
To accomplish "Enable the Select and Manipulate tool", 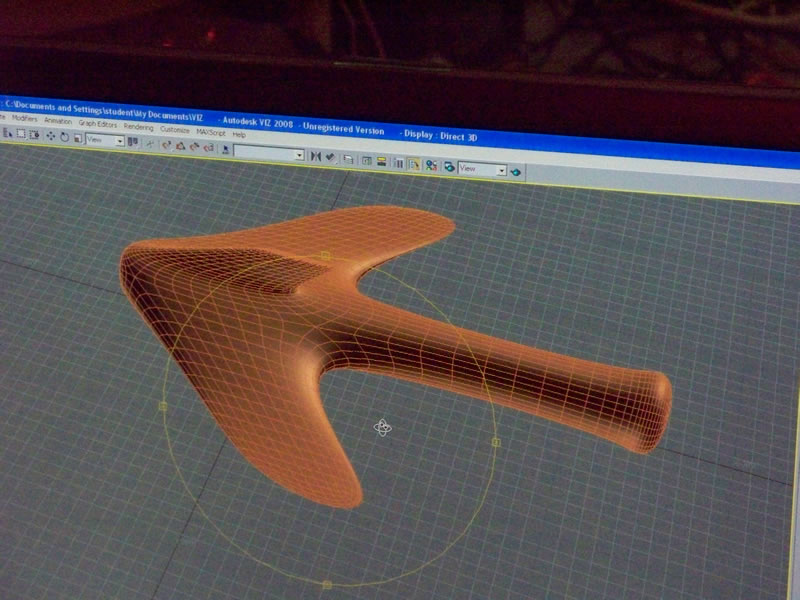I will (x=150, y=144).
